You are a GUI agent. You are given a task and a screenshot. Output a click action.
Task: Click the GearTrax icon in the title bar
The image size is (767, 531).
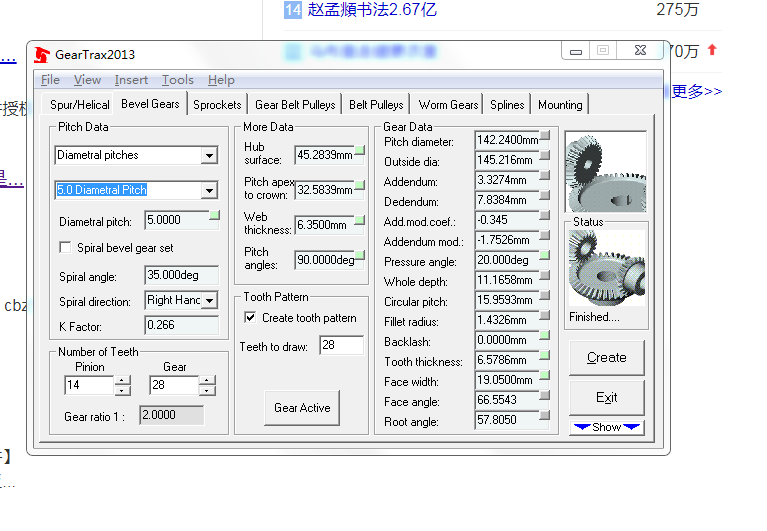[41, 54]
